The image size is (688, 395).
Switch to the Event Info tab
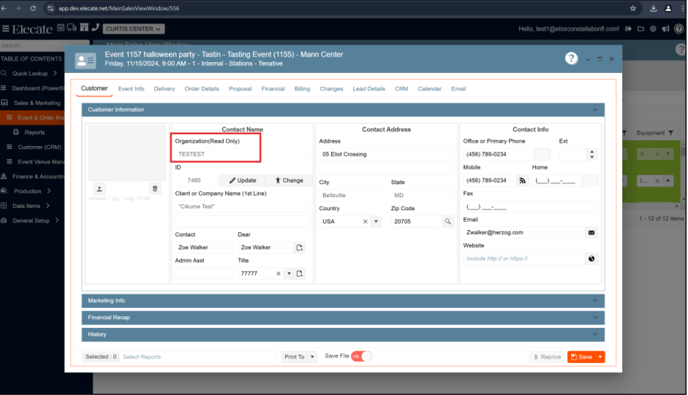coord(131,89)
